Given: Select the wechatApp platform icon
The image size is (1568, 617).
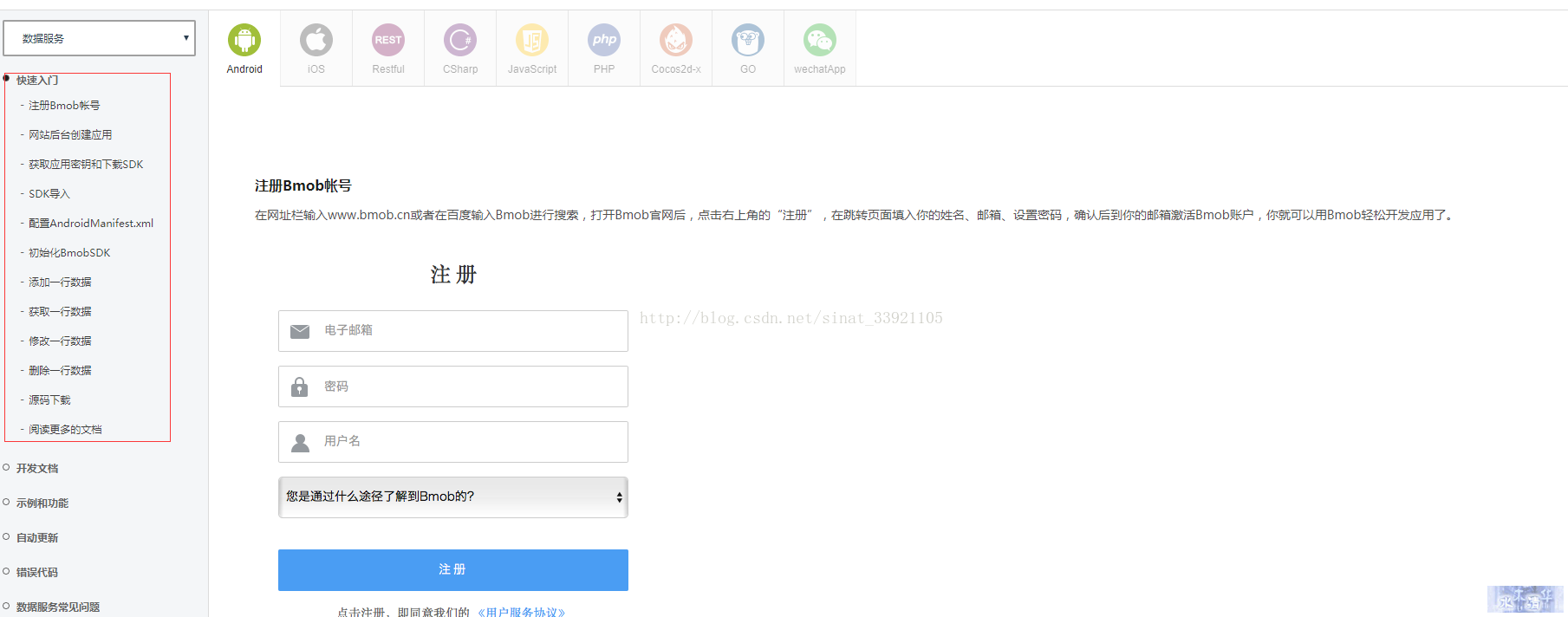Looking at the screenshot, I should [x=820, y=40].
